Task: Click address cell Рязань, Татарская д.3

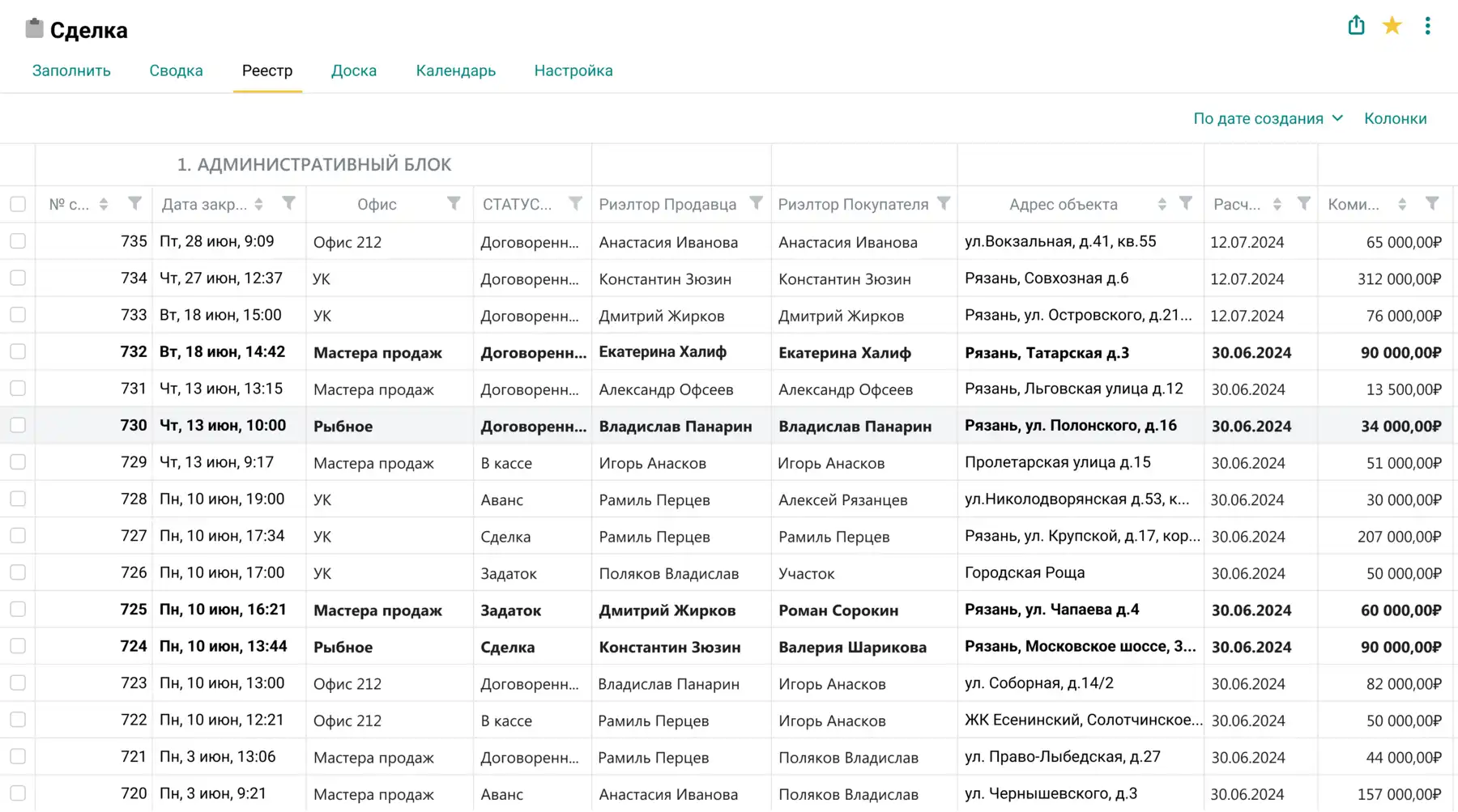Action: 1047,352
